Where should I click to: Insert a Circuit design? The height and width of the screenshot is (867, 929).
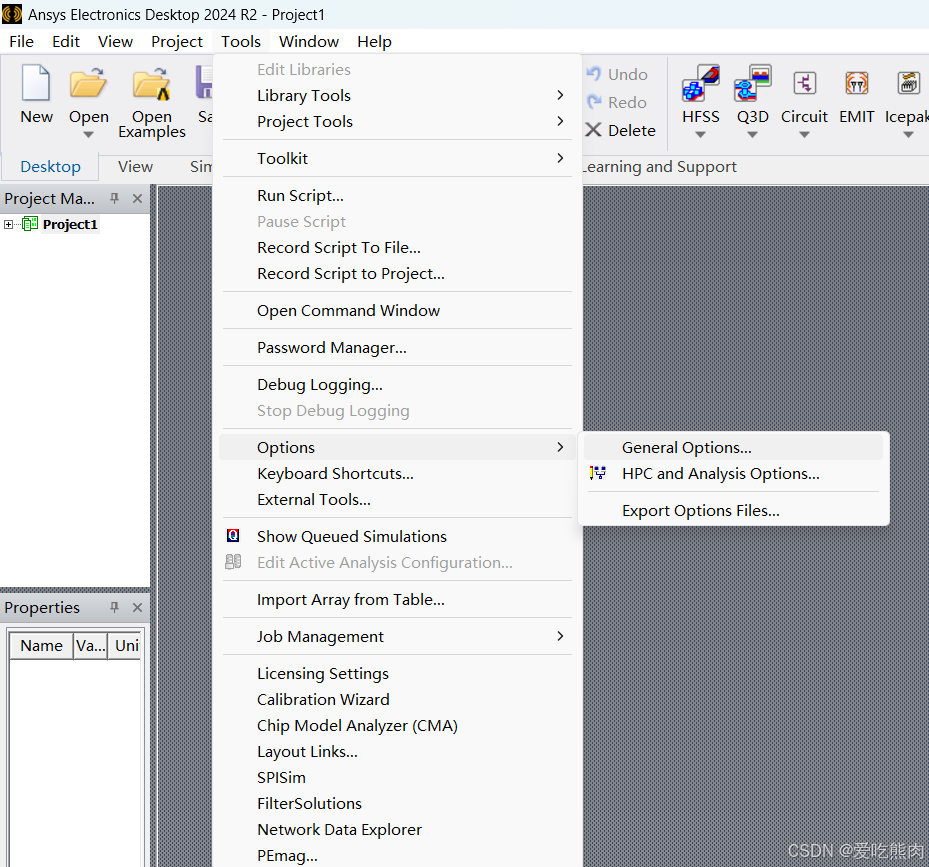point(805,83)
